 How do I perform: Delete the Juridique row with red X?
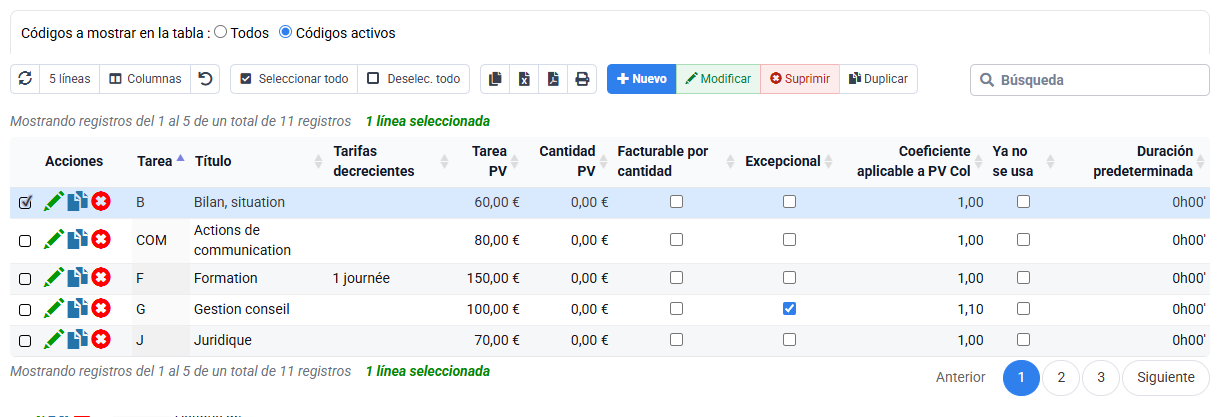click(101, 340)
